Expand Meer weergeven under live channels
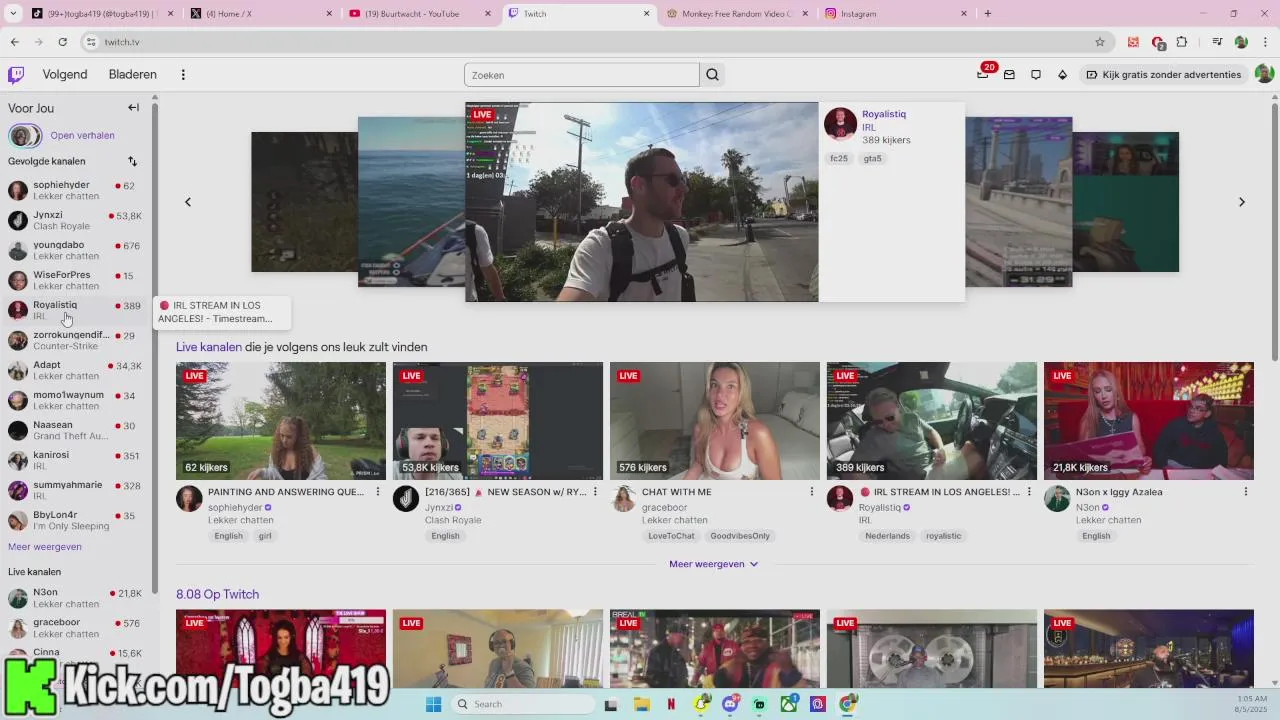This screenshot has width=1280, height=720. pos(714,564)
